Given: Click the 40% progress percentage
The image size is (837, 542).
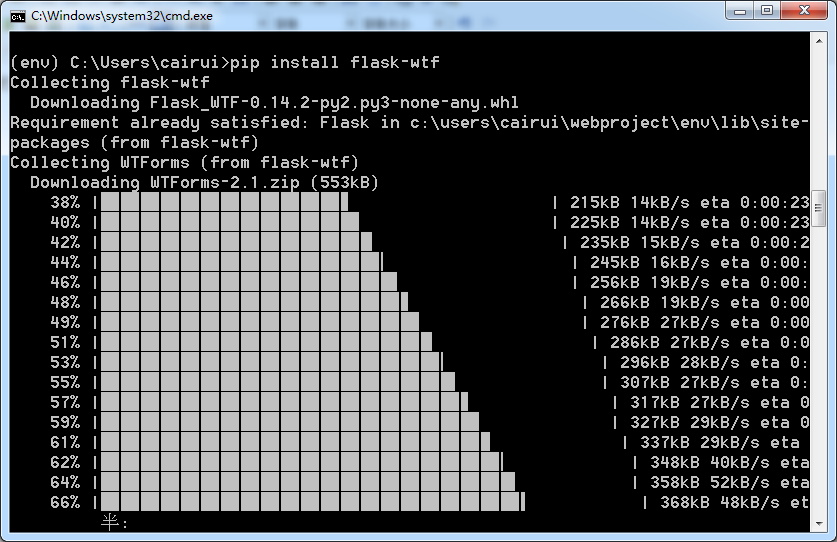Looking at the screenshot, I should pyautogui.click(x=65, y=223).
